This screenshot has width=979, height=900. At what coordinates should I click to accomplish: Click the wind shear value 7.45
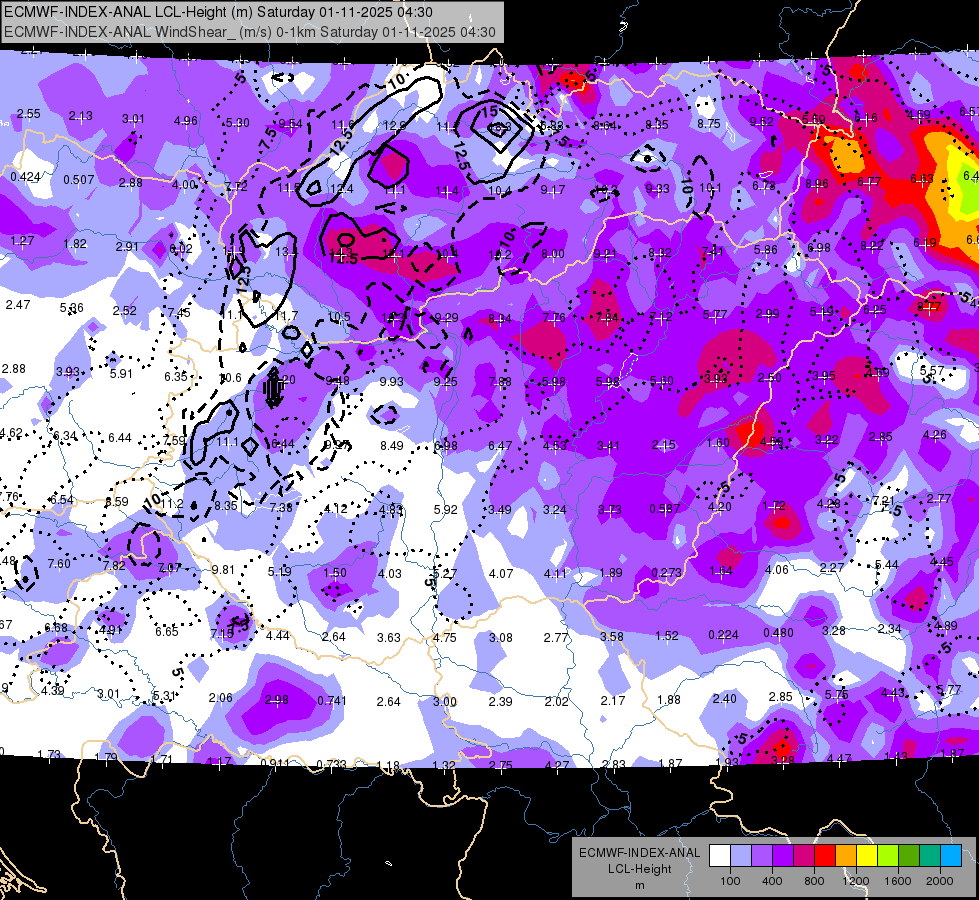pos(179,312)
